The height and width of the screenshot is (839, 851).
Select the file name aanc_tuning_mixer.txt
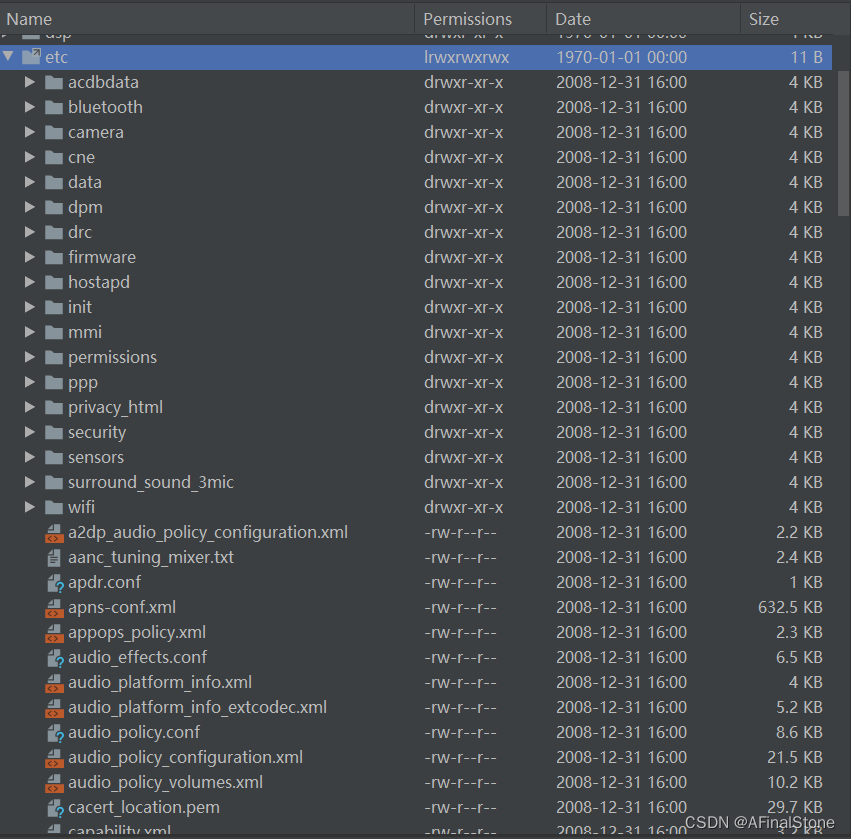[x=151, y=557]
